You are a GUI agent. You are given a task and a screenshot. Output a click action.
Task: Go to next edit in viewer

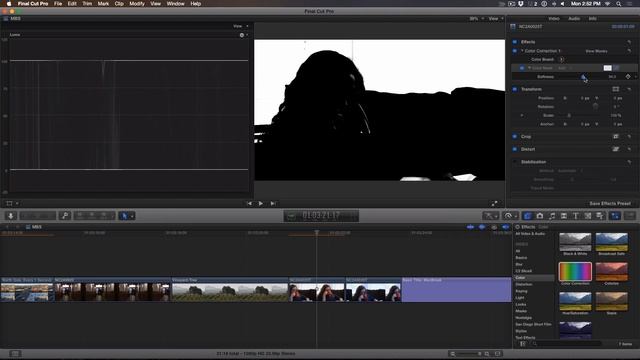tap(273, 203)
